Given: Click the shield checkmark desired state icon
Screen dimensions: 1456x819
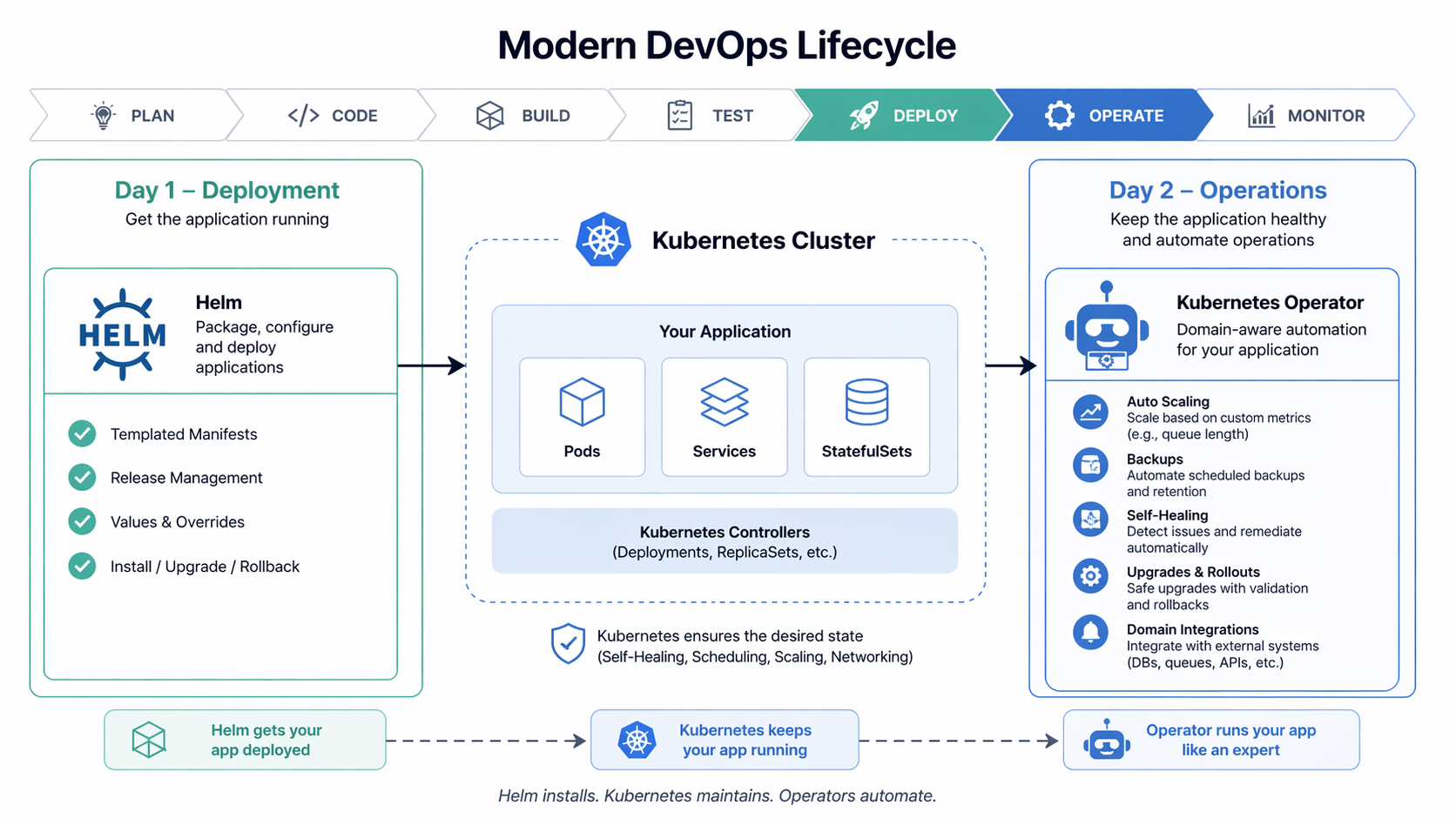Looking at the screenshot, I should tap(568, 644).
